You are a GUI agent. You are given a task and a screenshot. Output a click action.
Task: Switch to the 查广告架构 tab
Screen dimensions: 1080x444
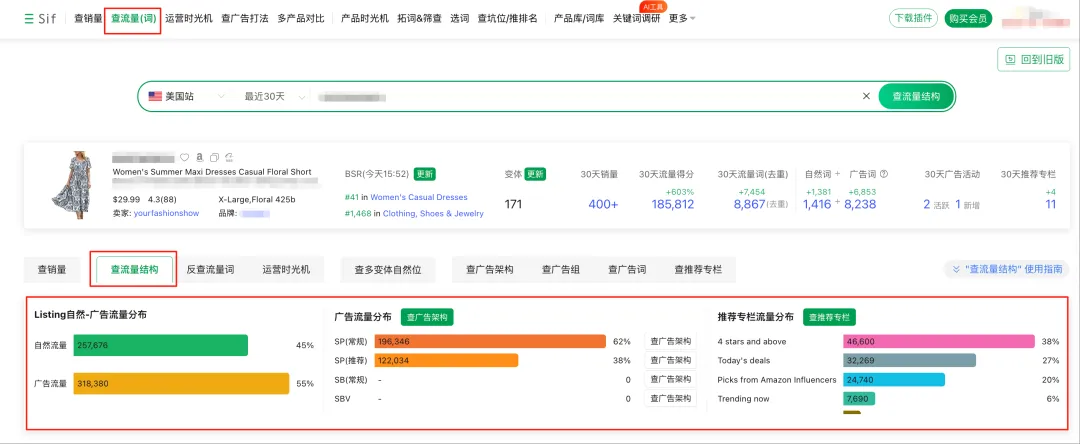pyautogui.click(x=489, y=270)
